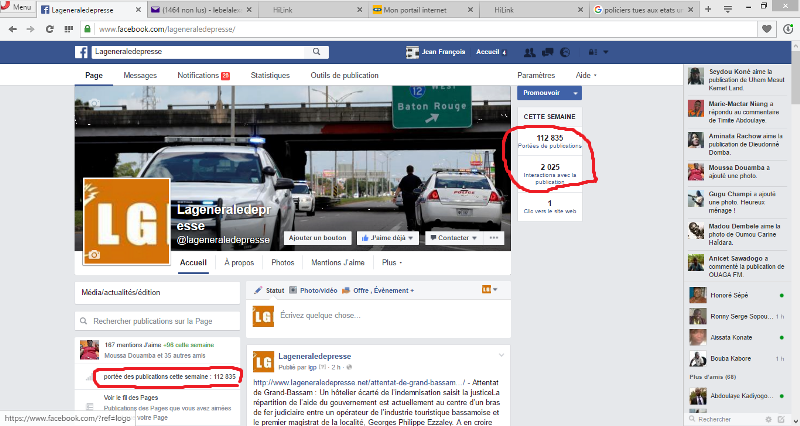800x426 pixels.
Task: Click Ajouter un bouton
Action: (317, 238)
